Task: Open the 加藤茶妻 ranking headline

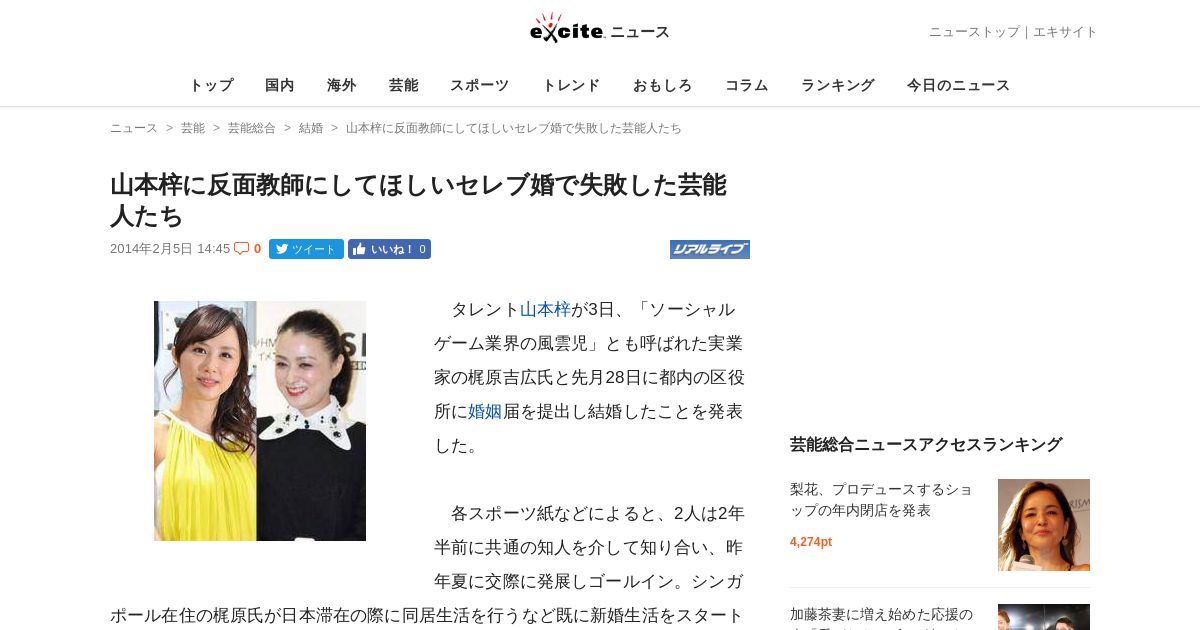Action: [881, 616]
